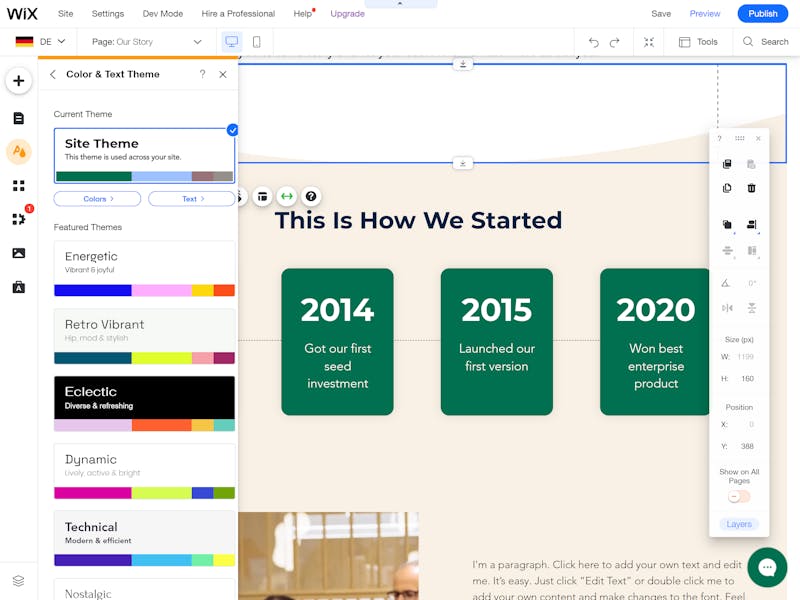The width and height of the screenshot is (800, 600).
Task: Click the section layout icon above heading
Action: [x=262, y=196]
